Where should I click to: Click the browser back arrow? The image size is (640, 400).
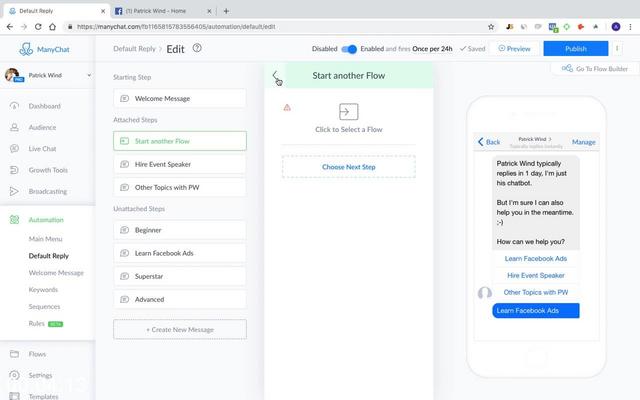[x=10, y=27]
